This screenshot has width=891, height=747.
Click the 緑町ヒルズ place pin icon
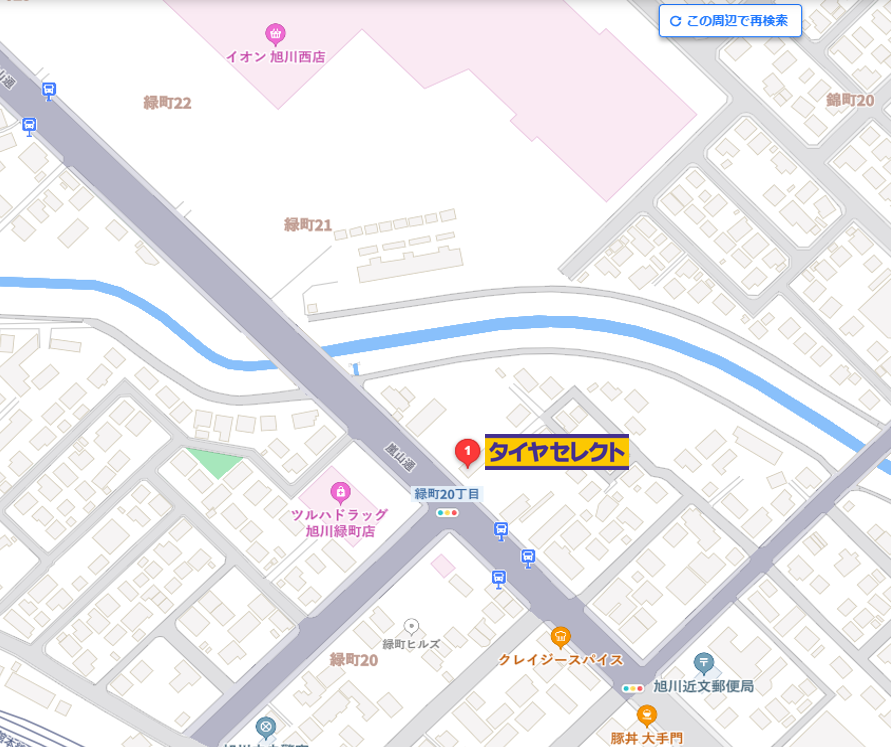[x=411, y=627]
